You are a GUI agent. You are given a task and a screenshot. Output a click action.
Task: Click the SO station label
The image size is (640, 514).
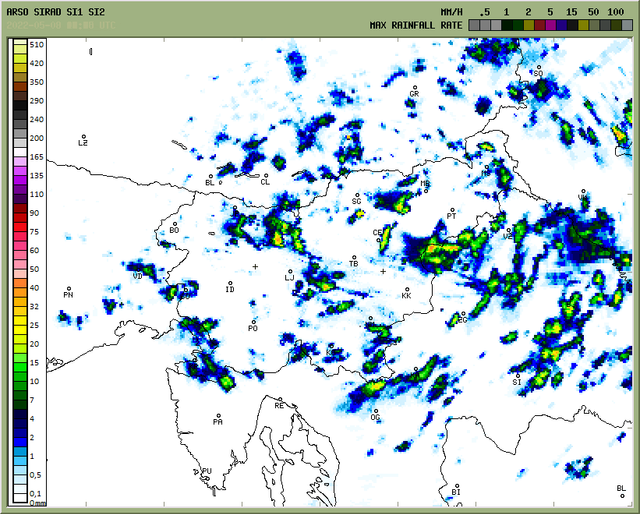[x=538, y=73]
